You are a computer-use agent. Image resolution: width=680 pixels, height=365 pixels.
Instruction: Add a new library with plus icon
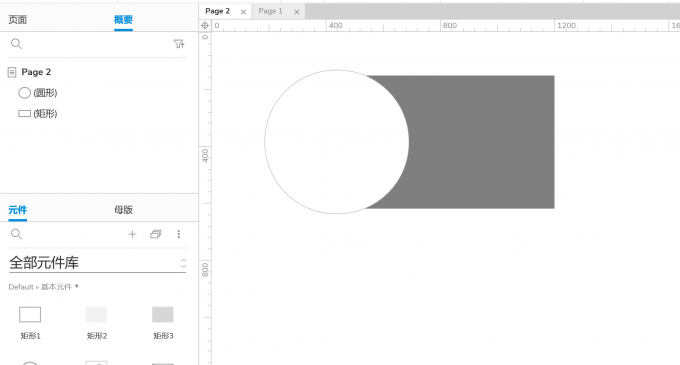pos(132,234)
